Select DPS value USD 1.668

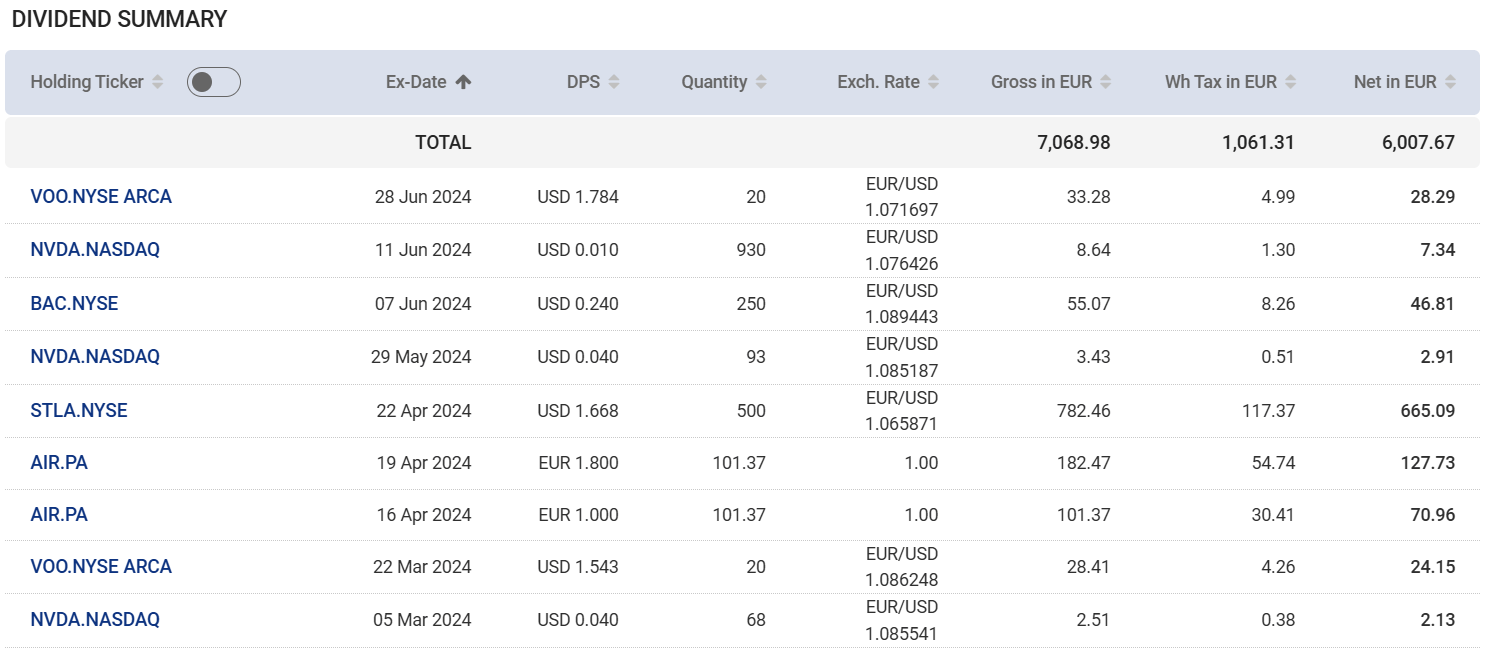(x=578, y=411)
